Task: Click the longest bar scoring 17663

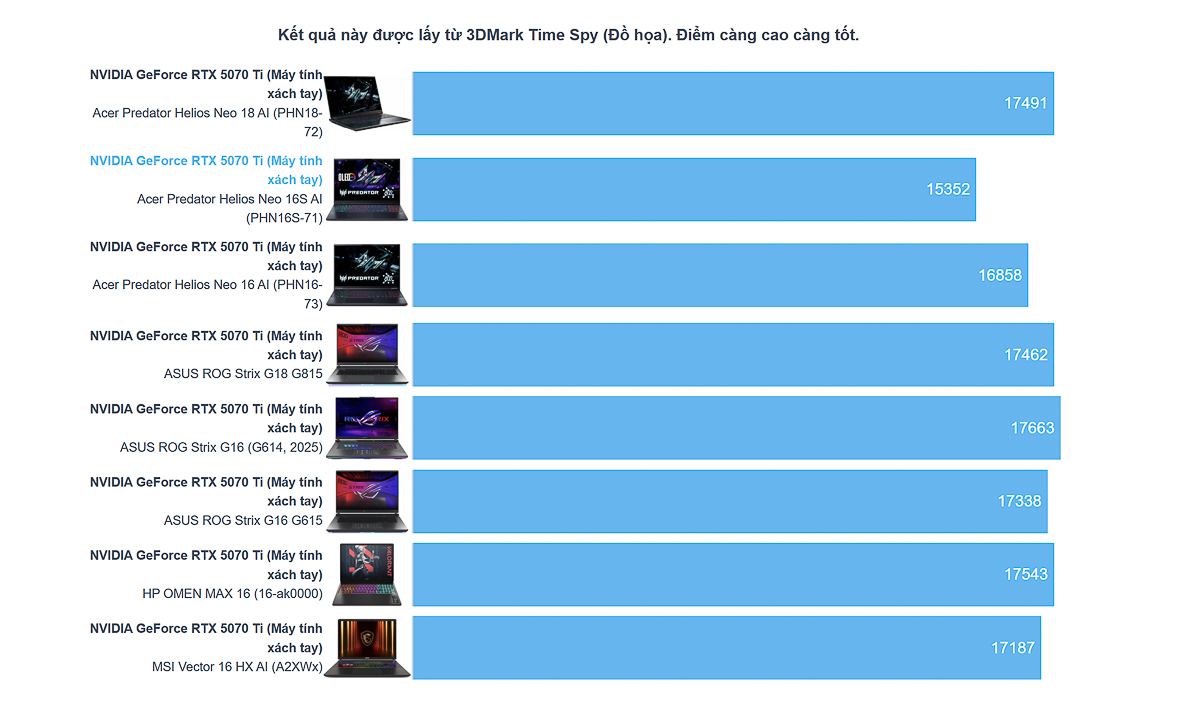Action: click(736, 428)
